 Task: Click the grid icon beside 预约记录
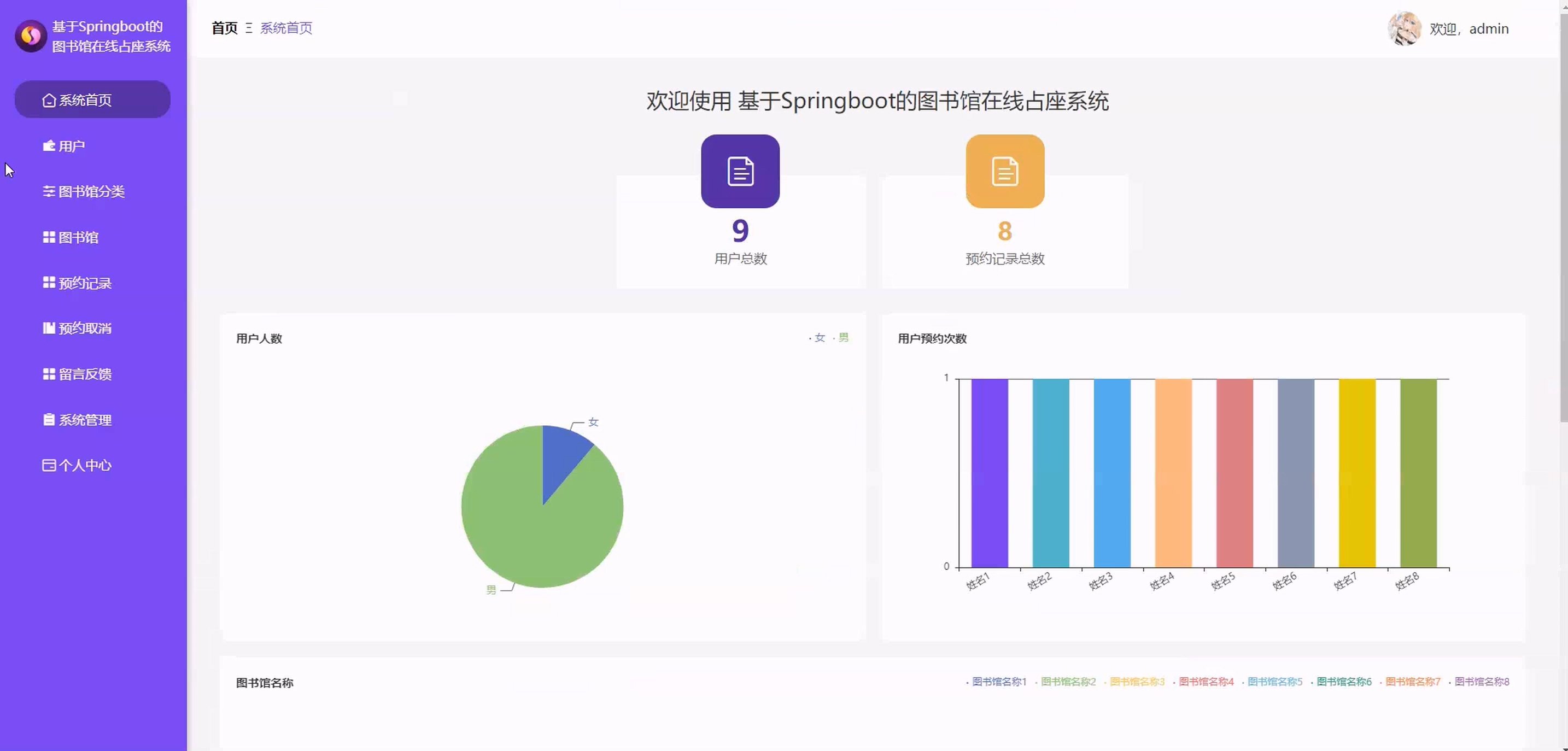click(49, 283)
